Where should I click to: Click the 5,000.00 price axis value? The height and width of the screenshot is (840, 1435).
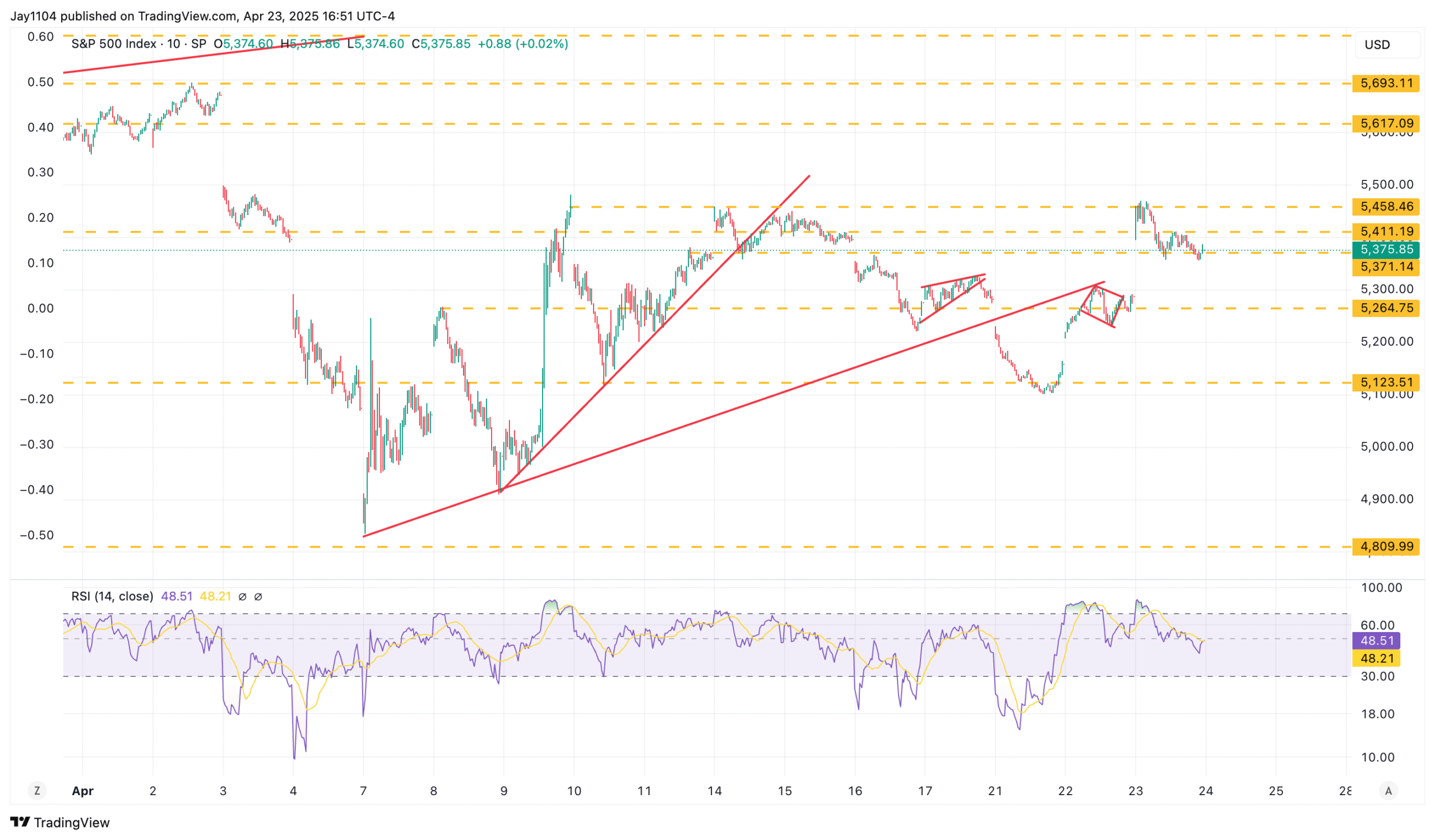point(1387,446)
